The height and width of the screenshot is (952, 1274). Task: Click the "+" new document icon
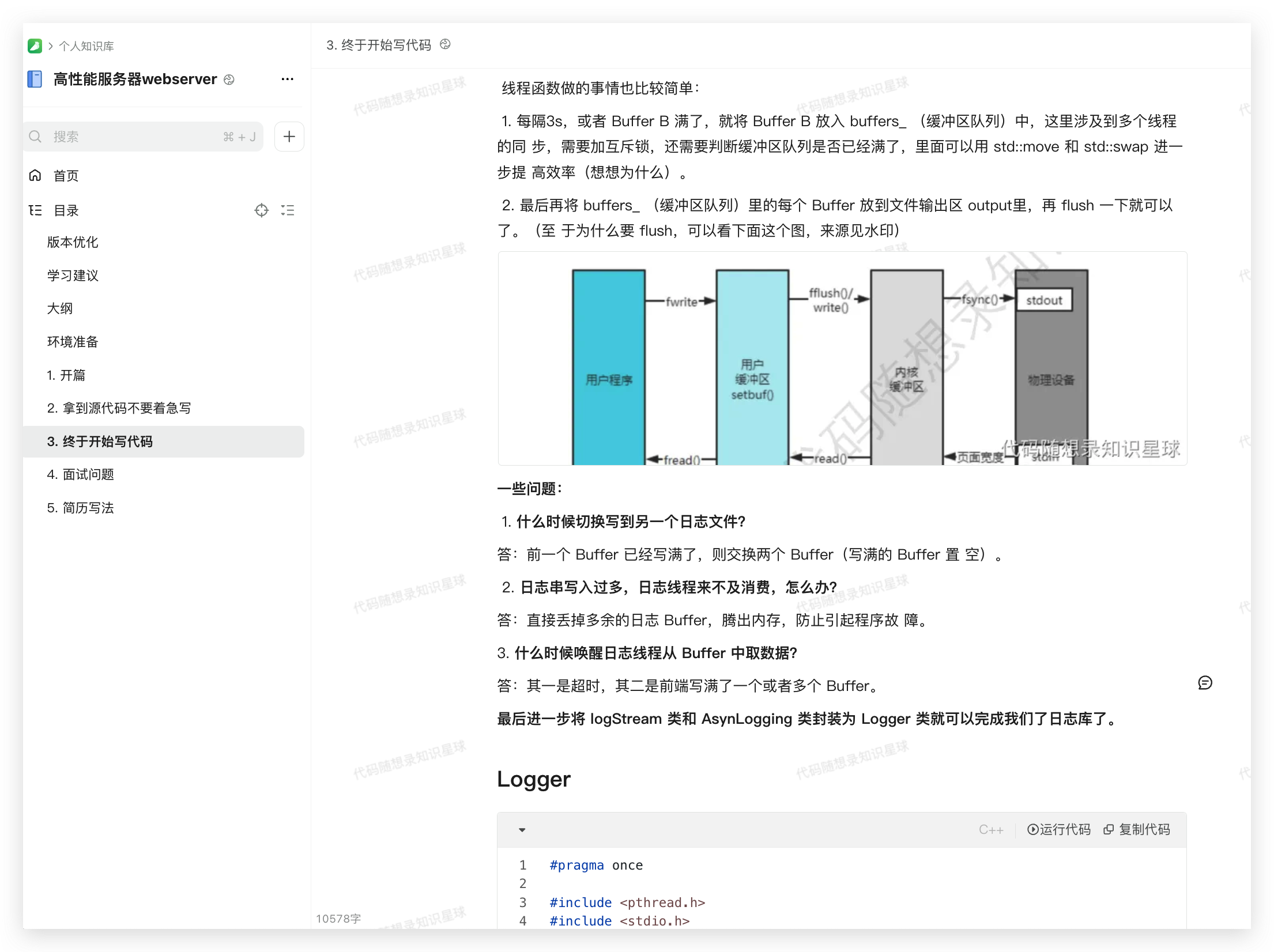(x=289, y=136)
